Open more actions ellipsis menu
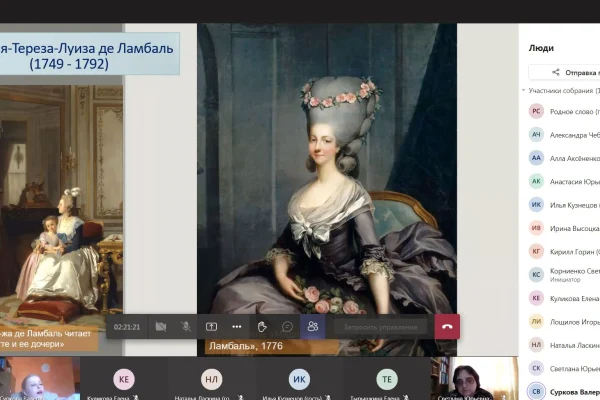The image size is (600, 400). (x=236, y=327)
